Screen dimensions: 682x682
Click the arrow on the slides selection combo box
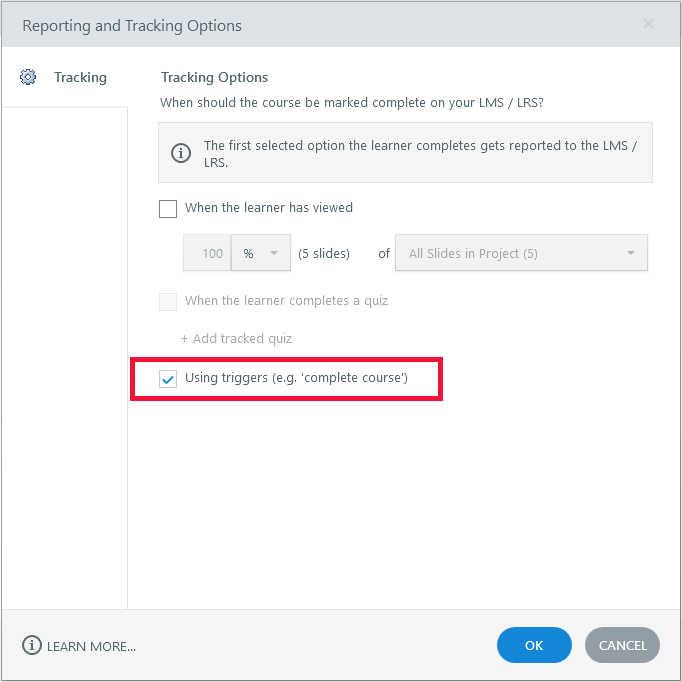[631, 253]
